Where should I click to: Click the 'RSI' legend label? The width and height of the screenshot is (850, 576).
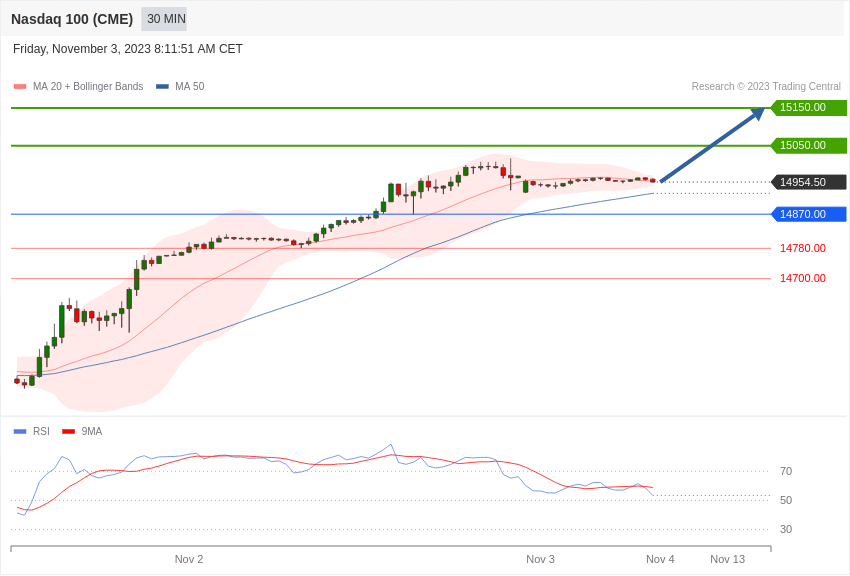click(41, 432)
